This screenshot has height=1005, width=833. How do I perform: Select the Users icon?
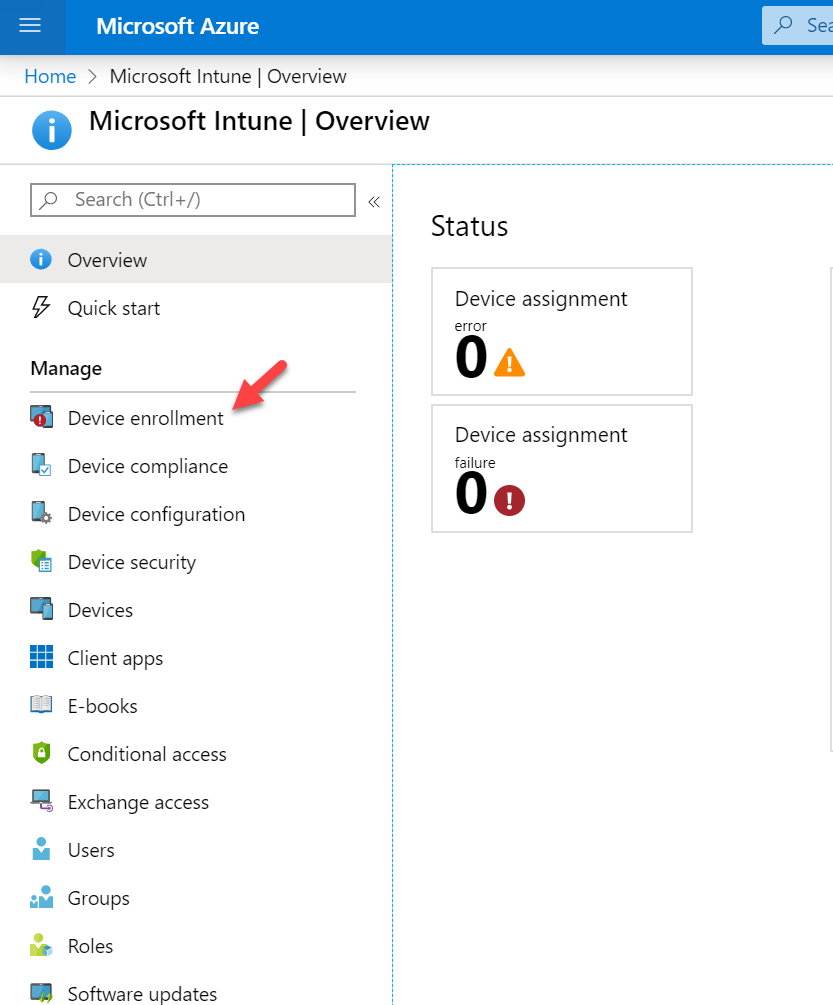click(42, 850)
